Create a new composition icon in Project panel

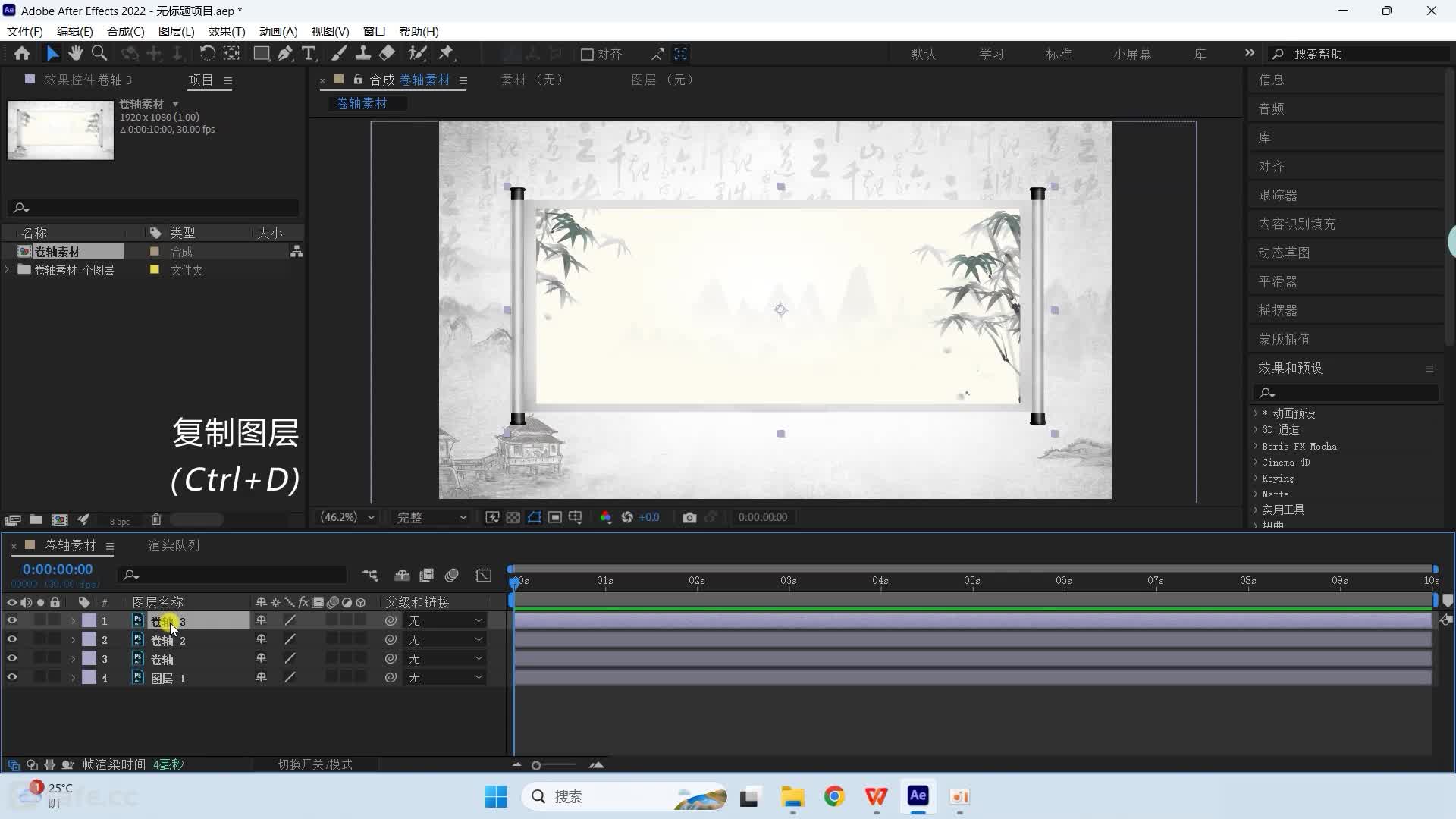click(x=59, y=519)
